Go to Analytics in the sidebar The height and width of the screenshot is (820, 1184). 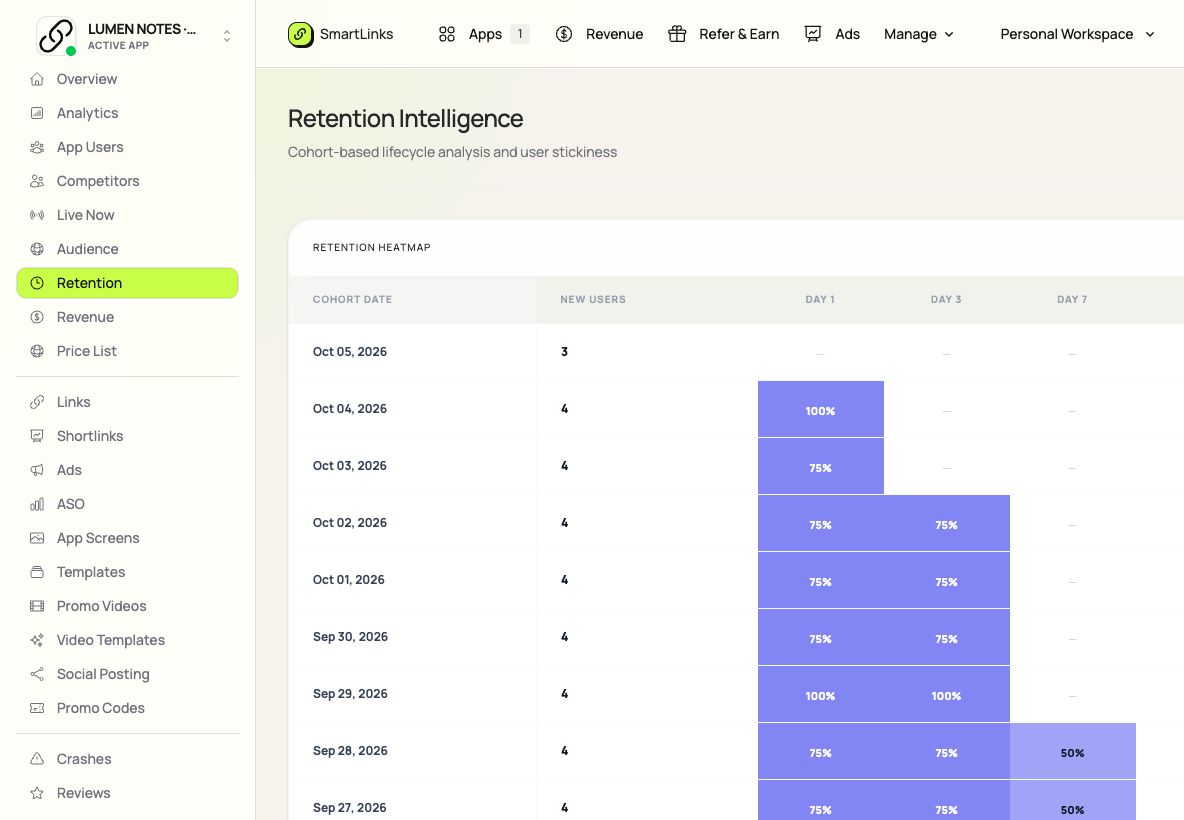pos(128,113)
